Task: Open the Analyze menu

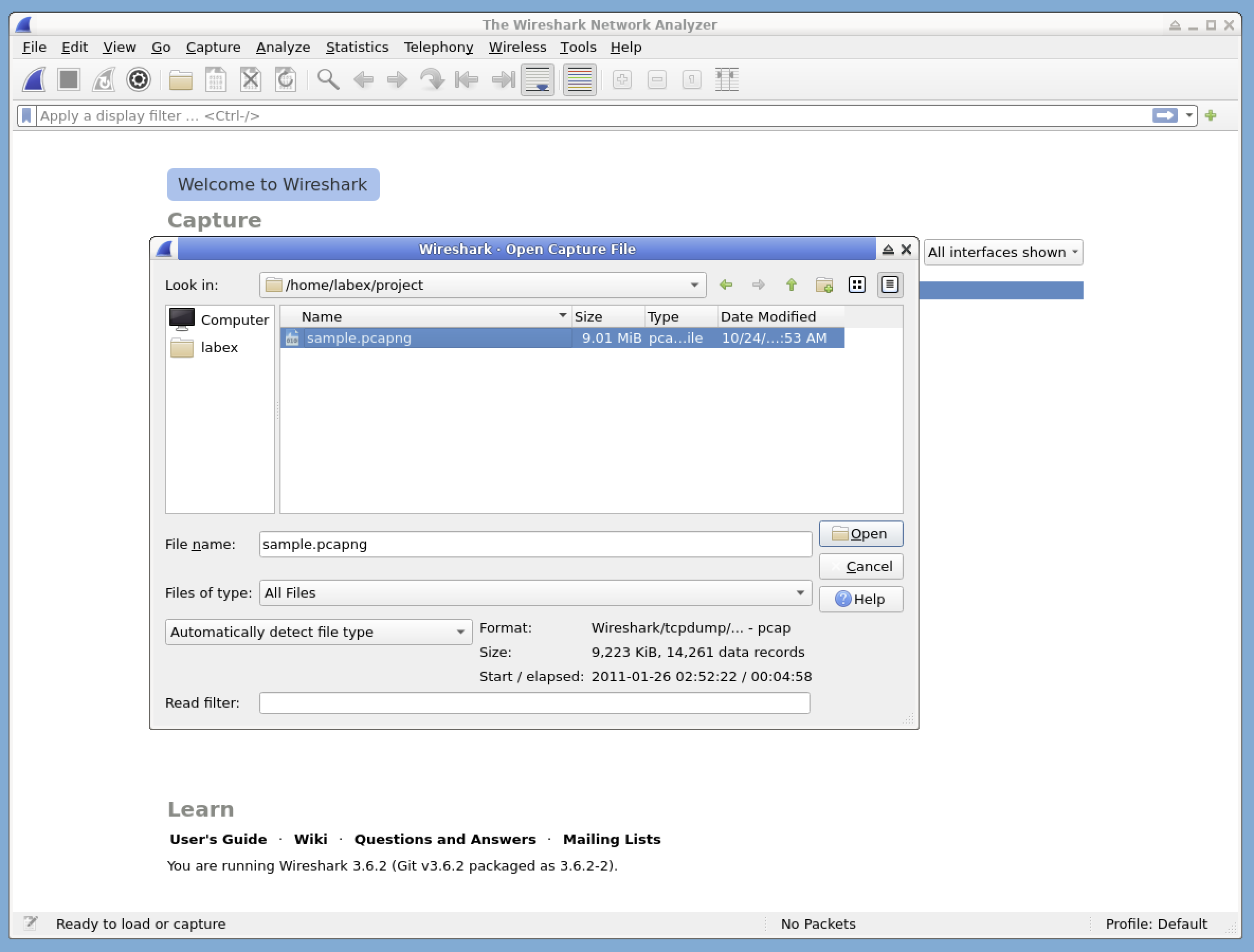Action: point(283,47)
